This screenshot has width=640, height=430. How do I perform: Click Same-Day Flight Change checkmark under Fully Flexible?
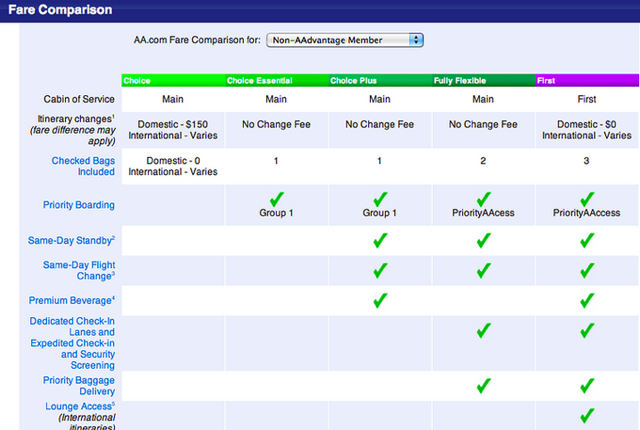click(x=483, y=270)
